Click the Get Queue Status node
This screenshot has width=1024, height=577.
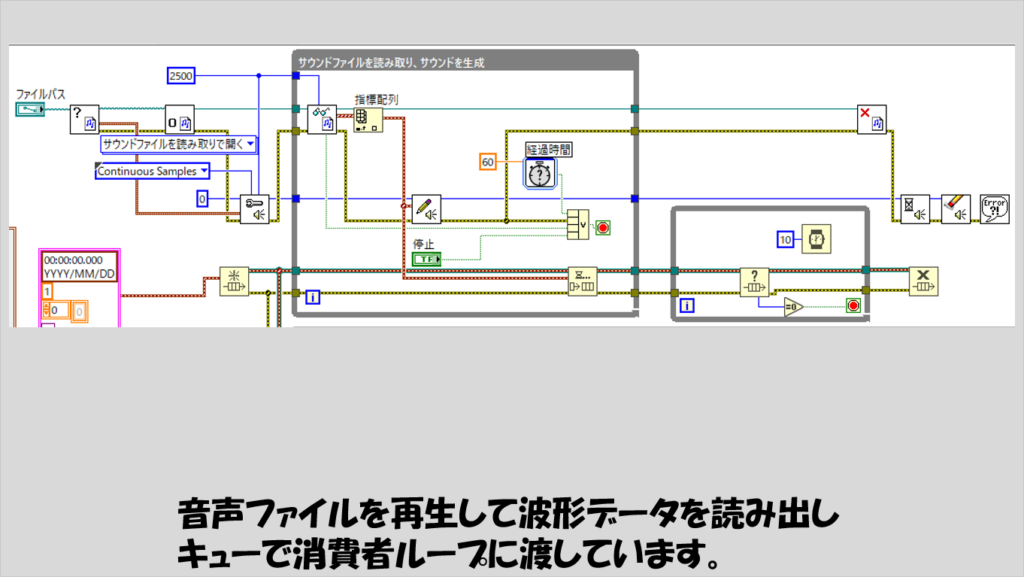(754, 282)
